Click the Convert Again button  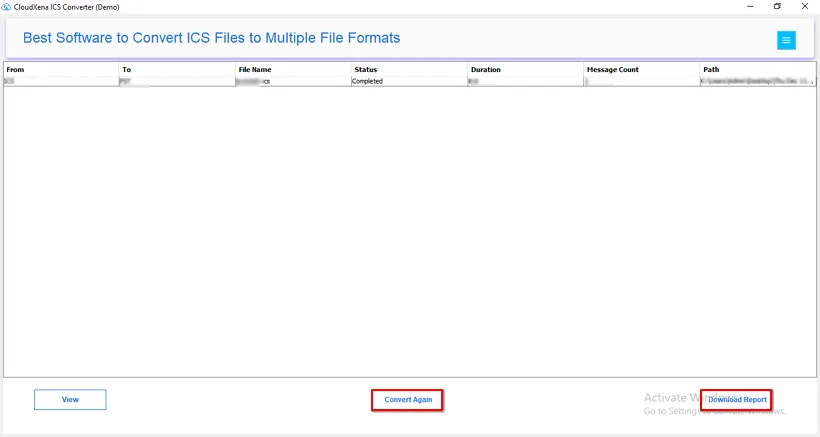click(408, 400)
